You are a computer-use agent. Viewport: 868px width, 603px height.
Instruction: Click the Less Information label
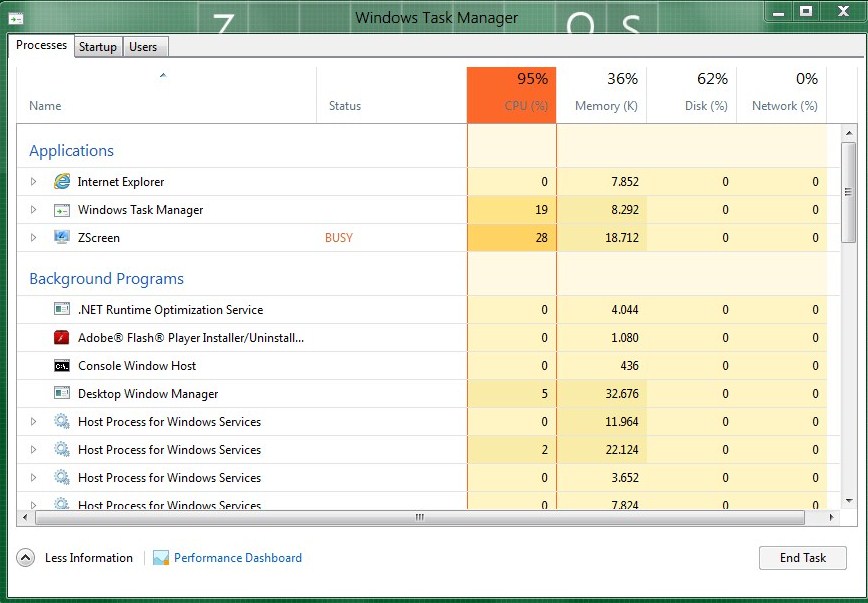89,558
